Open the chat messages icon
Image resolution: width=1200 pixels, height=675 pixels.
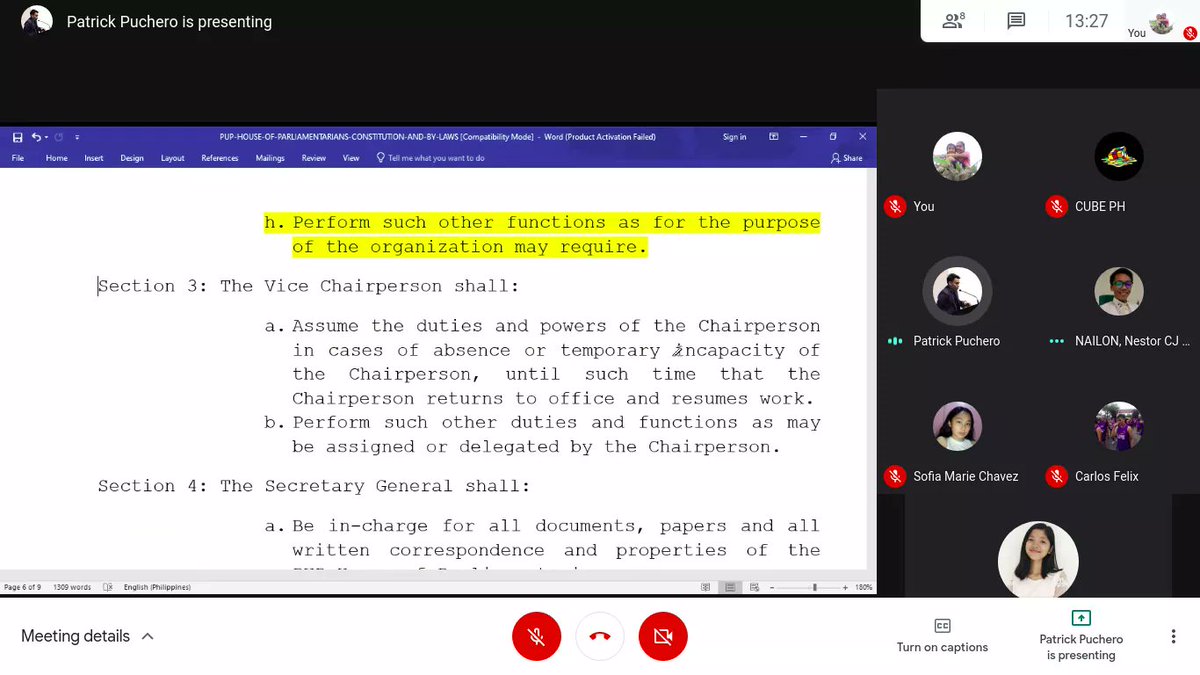point(1016,20)
